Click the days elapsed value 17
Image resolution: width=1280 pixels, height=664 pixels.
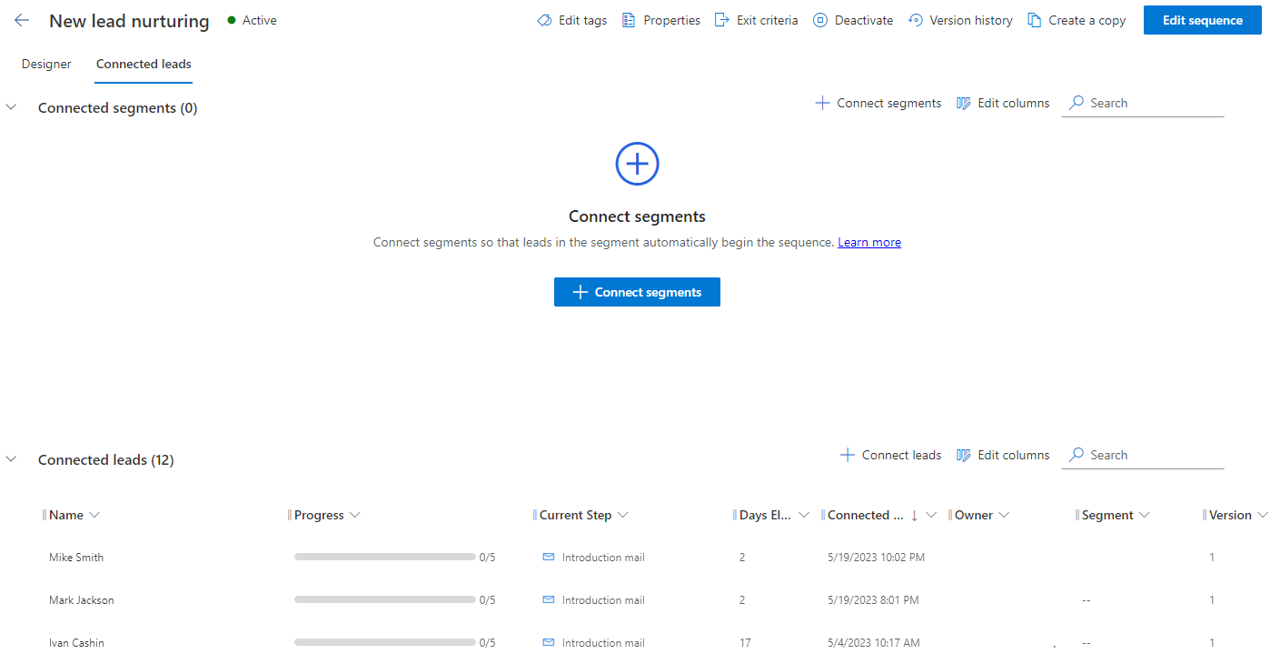point(744,643)
